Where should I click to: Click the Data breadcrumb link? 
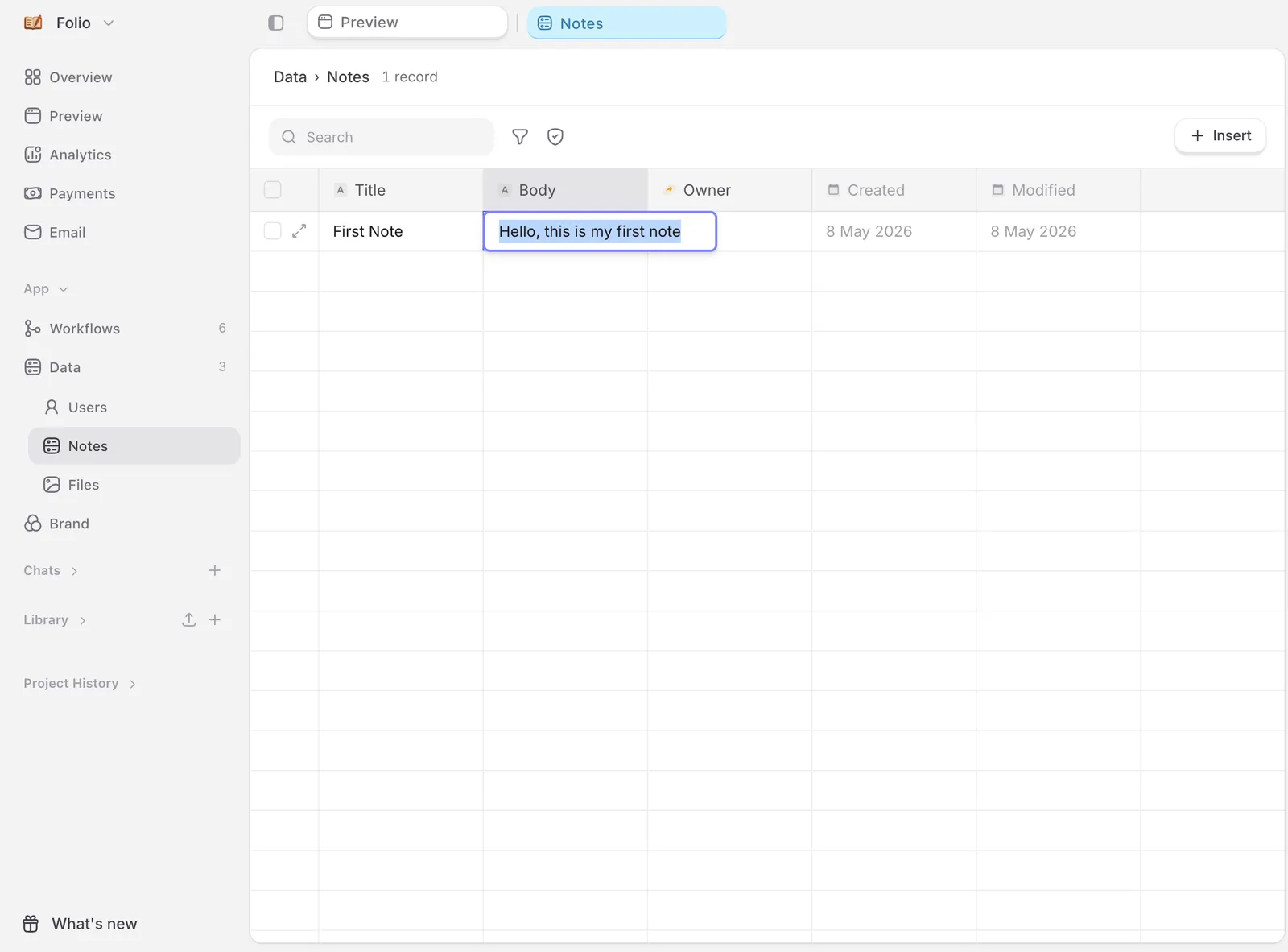click(x=290, y=77)
